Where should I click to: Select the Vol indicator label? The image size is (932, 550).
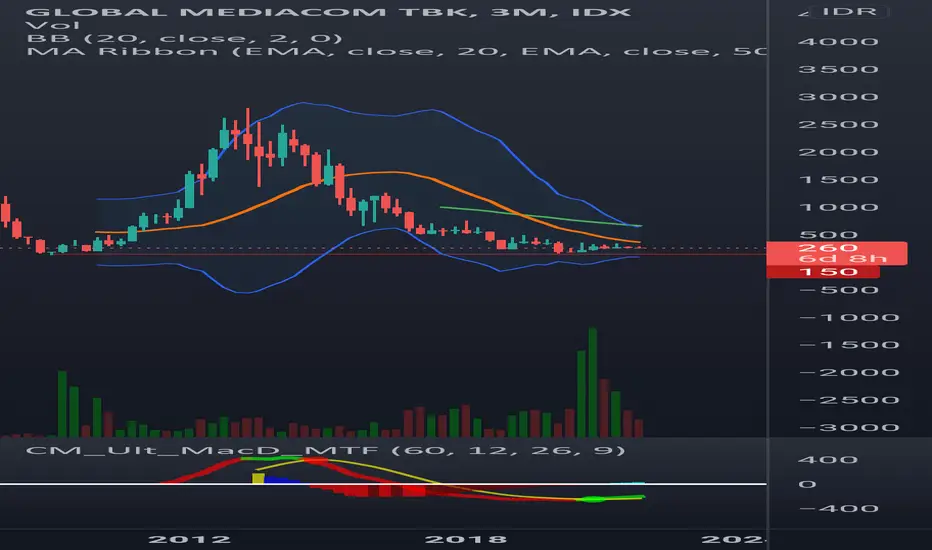(53, 26)
